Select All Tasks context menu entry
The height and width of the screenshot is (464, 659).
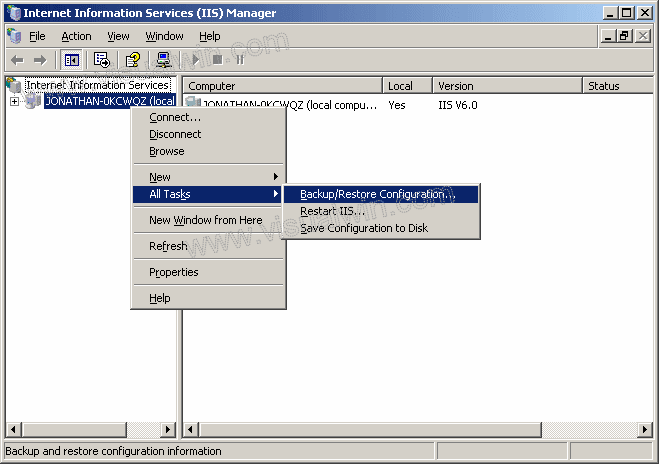coord(208,194)
